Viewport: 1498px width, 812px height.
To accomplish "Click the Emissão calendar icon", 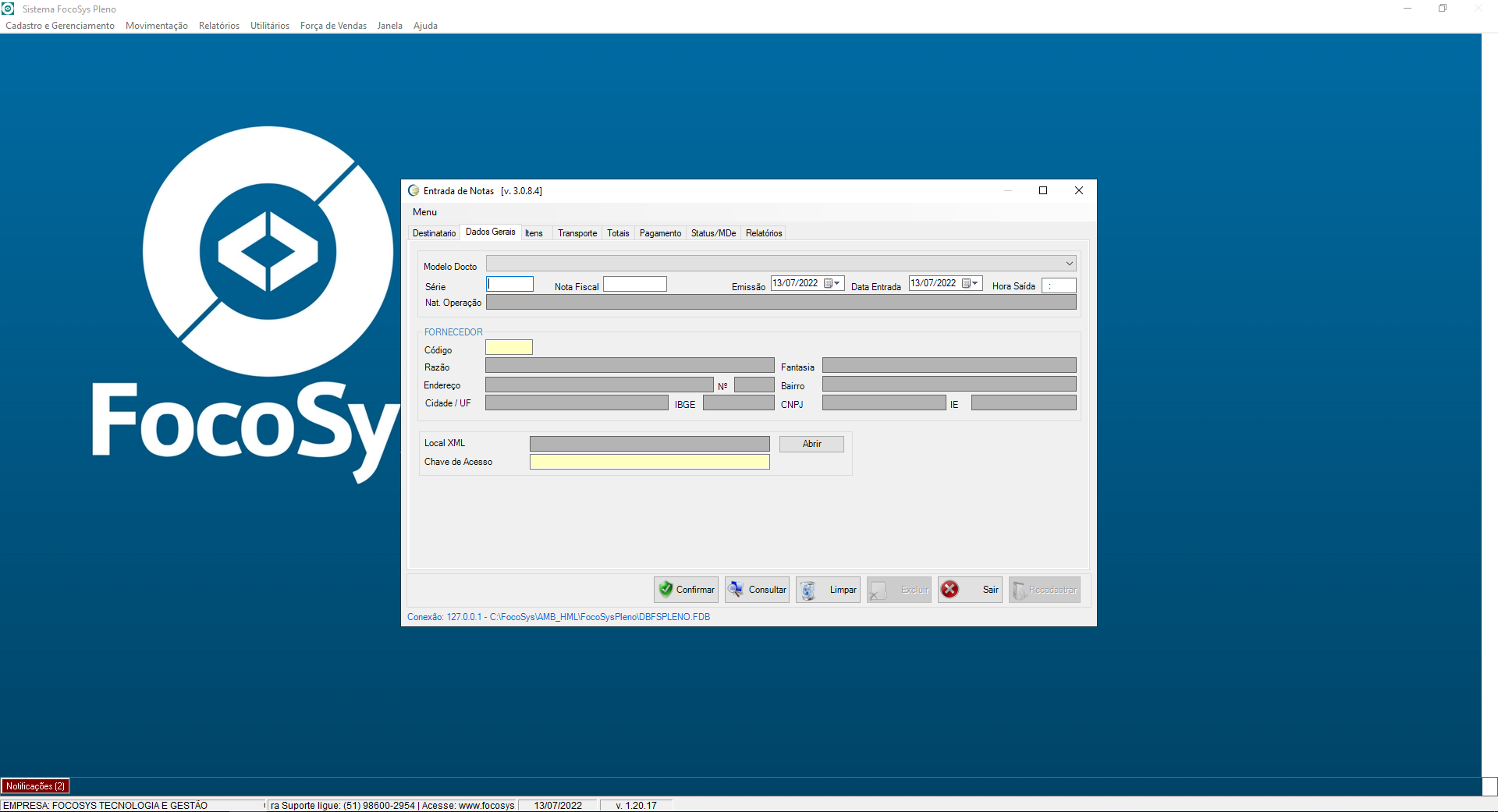I will pos(828,283).
